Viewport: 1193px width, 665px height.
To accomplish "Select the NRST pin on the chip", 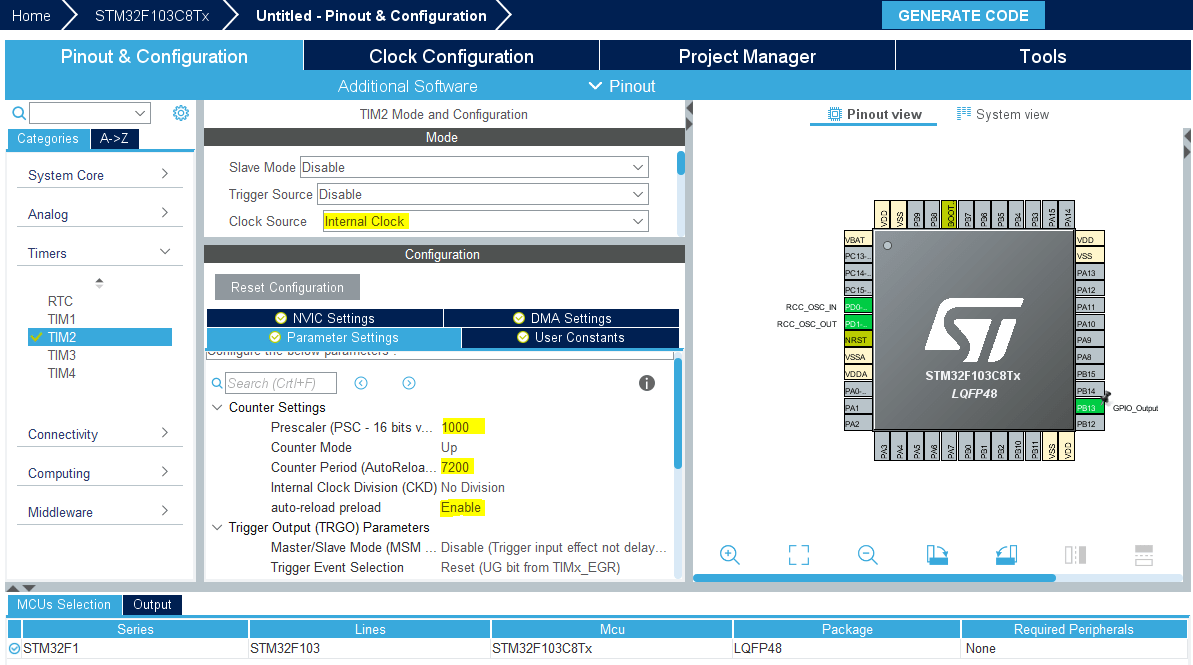I will click(x=857, y=340).
